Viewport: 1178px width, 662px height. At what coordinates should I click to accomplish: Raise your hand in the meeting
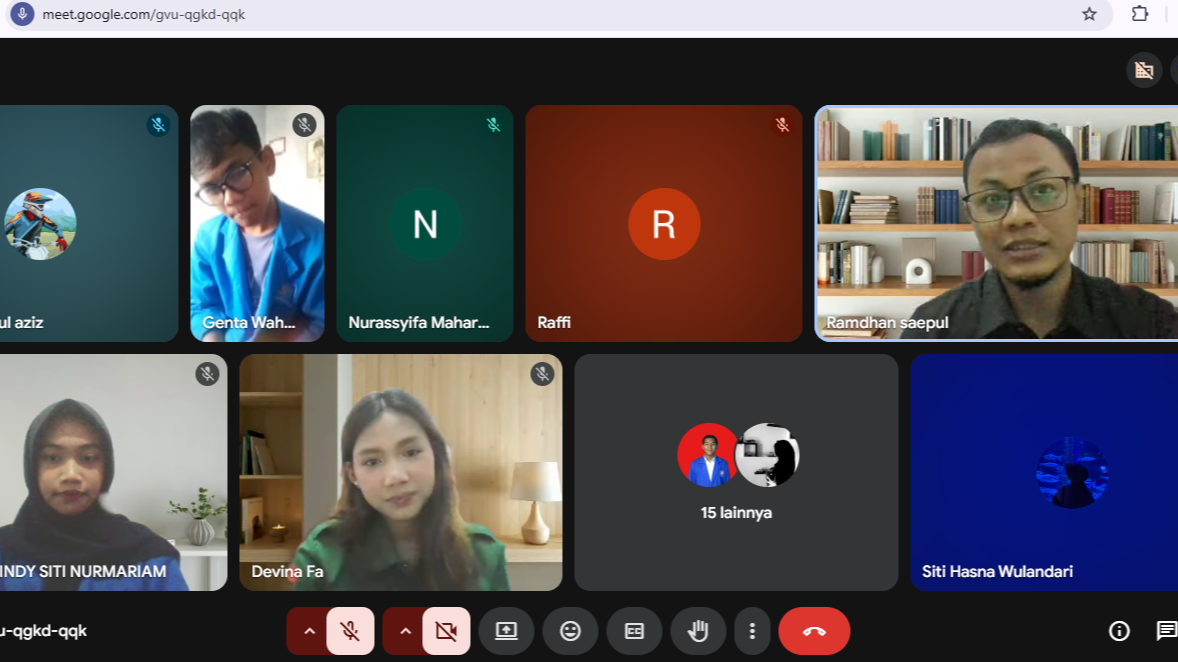(x=698, y=631)
